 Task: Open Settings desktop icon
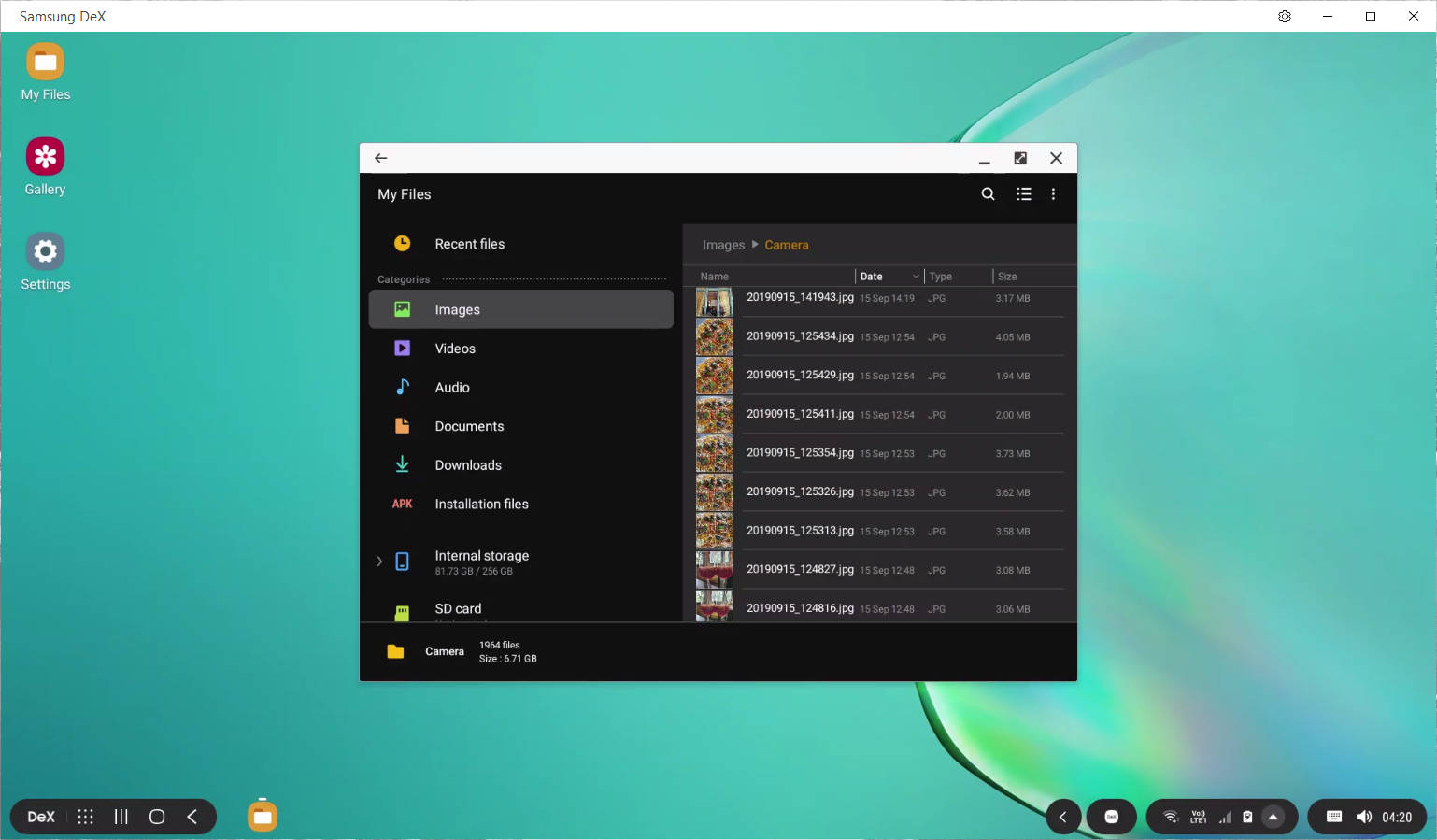point(45,262)
